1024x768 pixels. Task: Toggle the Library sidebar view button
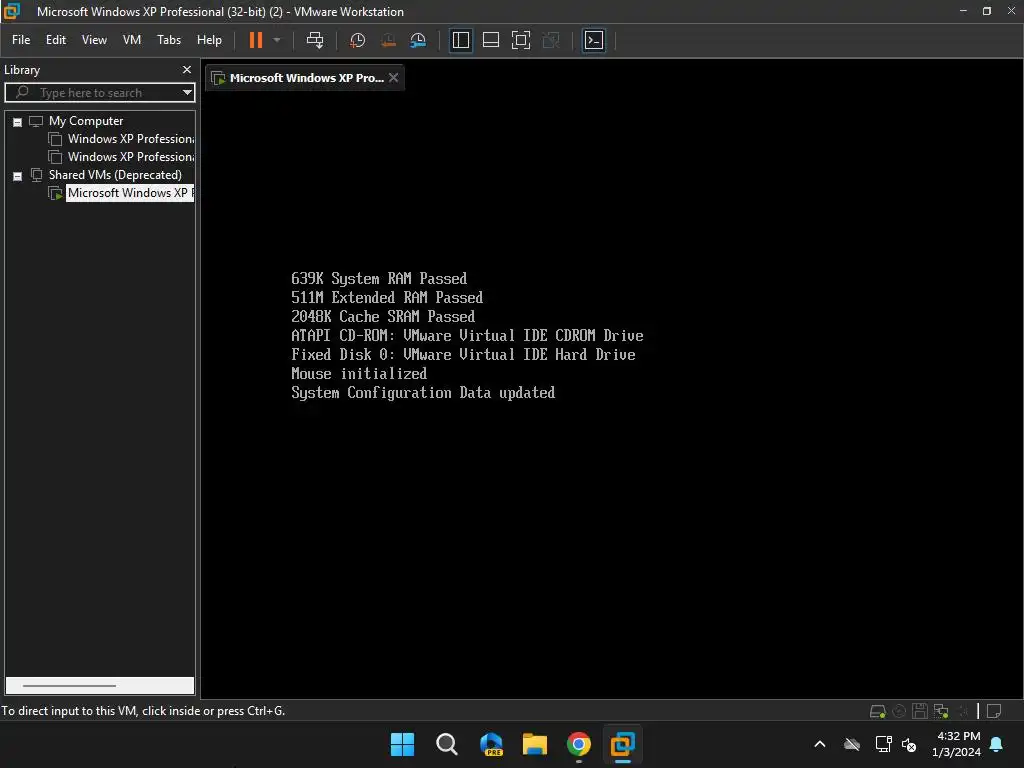(x=460, y=40)
